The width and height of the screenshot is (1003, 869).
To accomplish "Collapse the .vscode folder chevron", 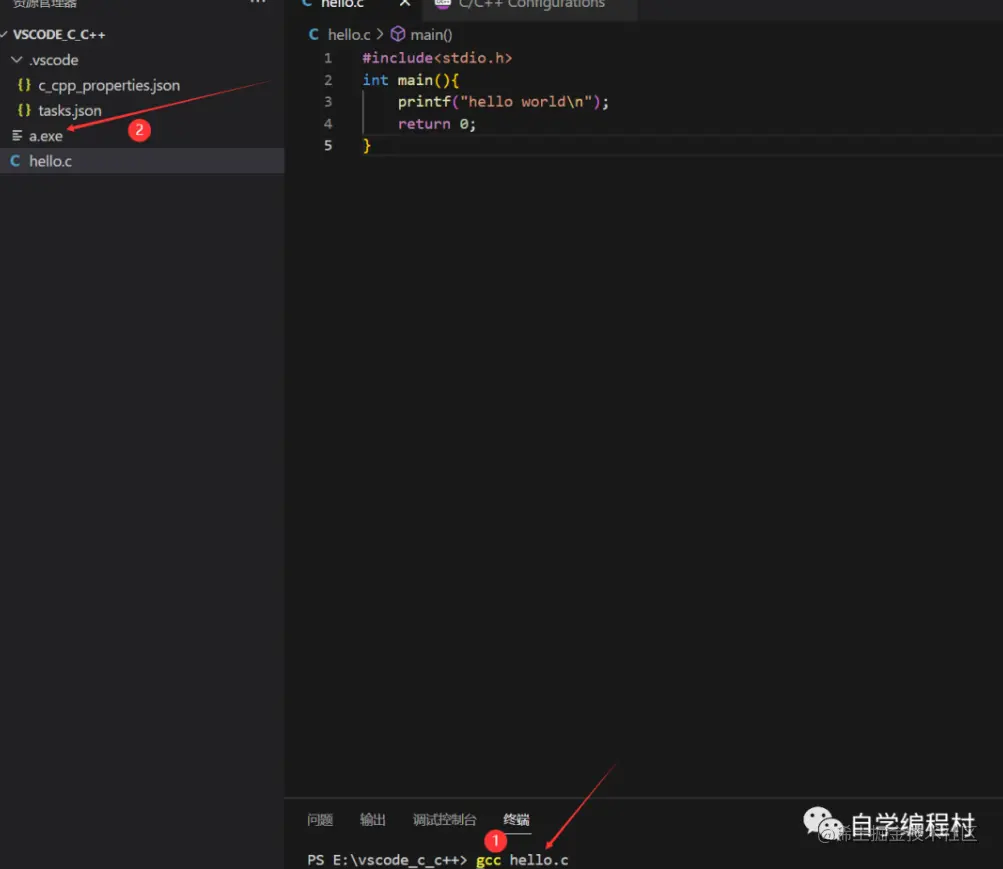I will click(17, 59).
